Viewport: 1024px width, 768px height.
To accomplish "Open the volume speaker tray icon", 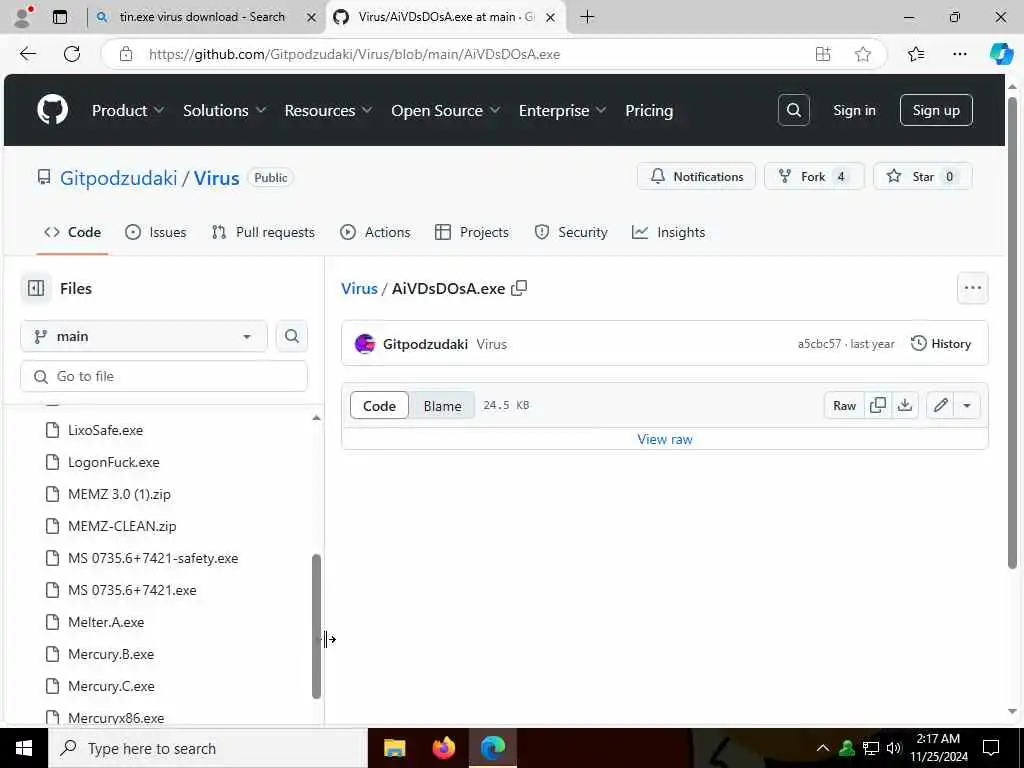I will [x=894, y=748].
